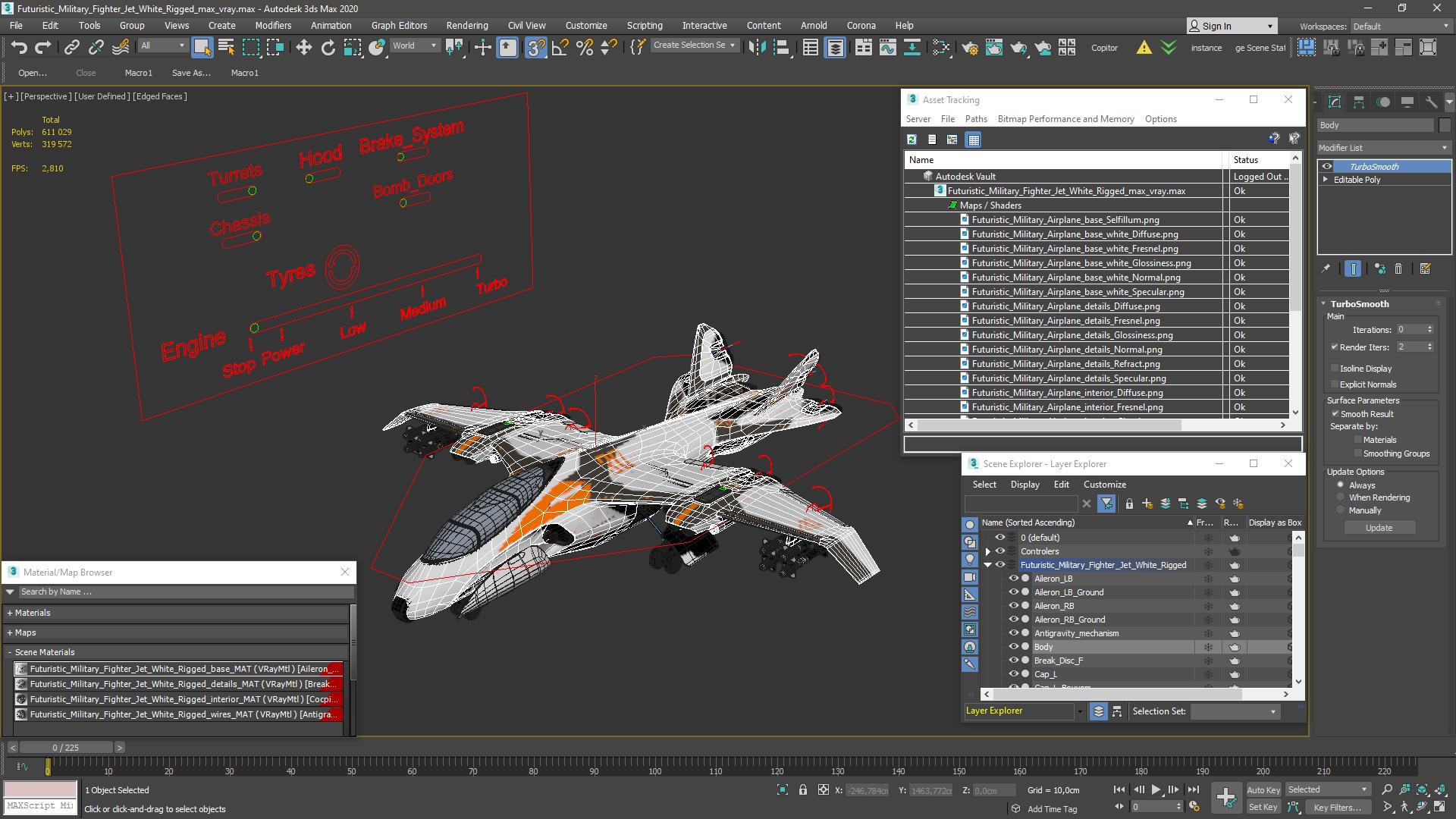
Task: Click the time slider showing 0 / 225
Action: (66, 748)
